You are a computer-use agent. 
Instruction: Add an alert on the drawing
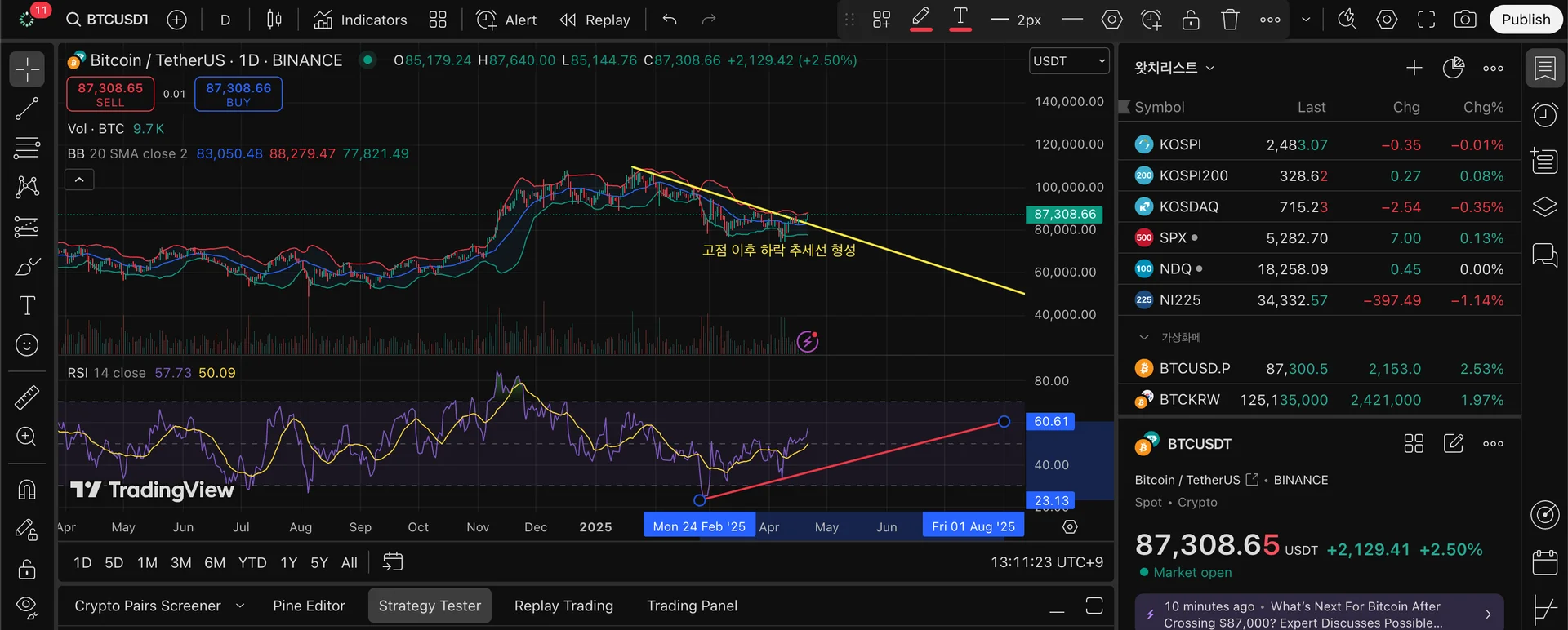click(1151, 20)
